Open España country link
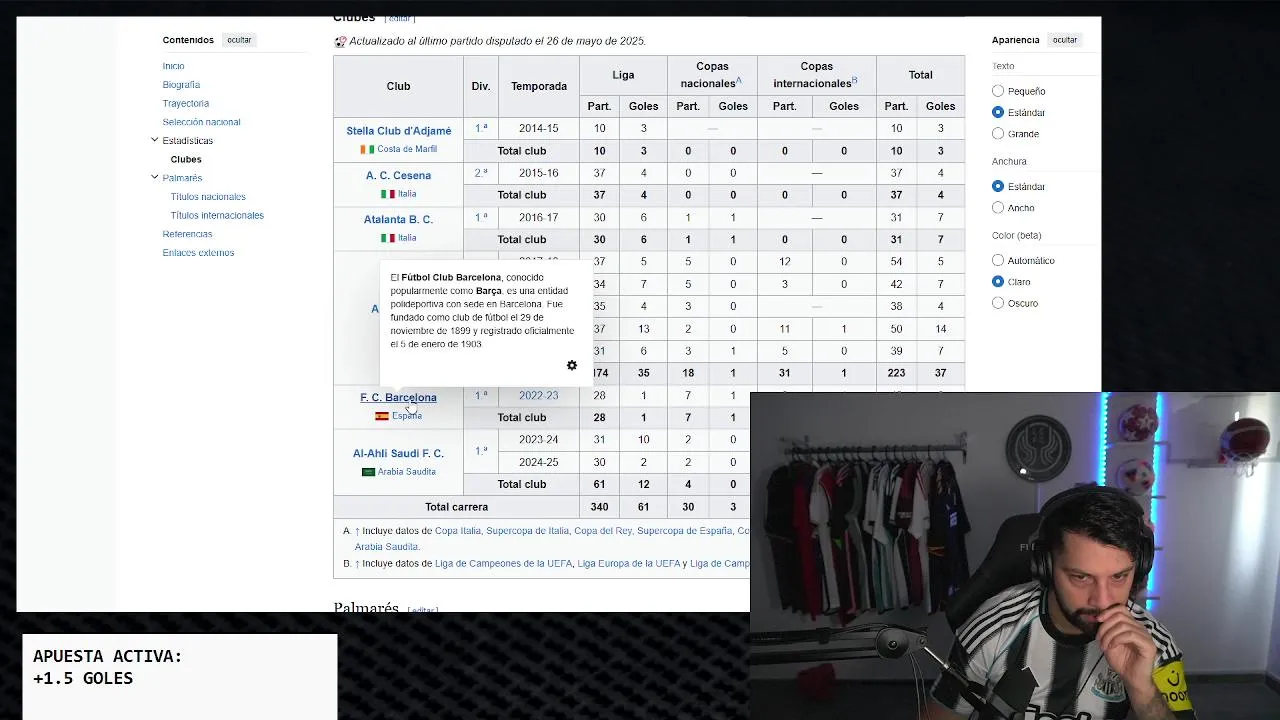Viewport: 1280px width, 720px height. pyautogui.click(x=407, y=416)
